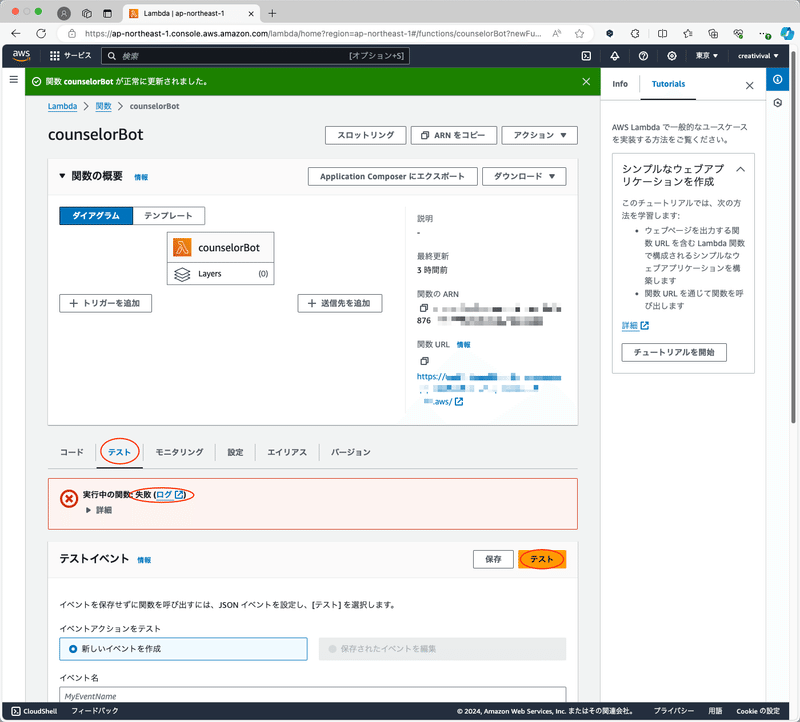Toggle the left navigation hamburger menu
The height and width of the screenshot is (722, 800).
[x=14, y=80]
